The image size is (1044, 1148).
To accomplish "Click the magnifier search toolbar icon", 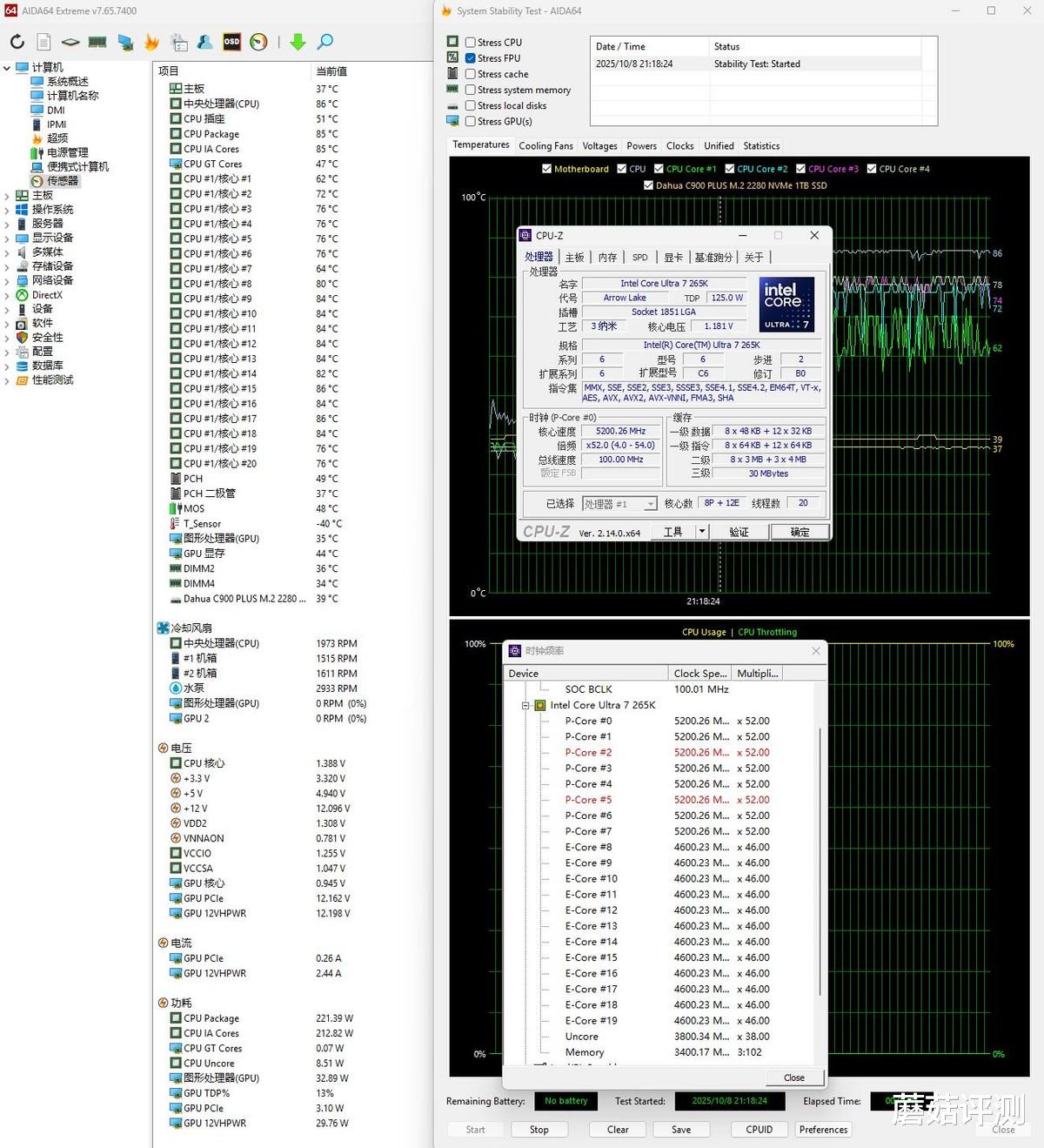I will tap(325, 42).
